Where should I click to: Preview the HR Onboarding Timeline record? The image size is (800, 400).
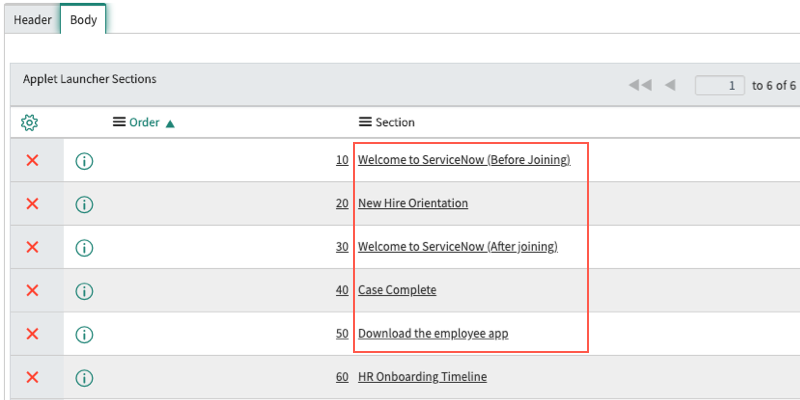84,378
